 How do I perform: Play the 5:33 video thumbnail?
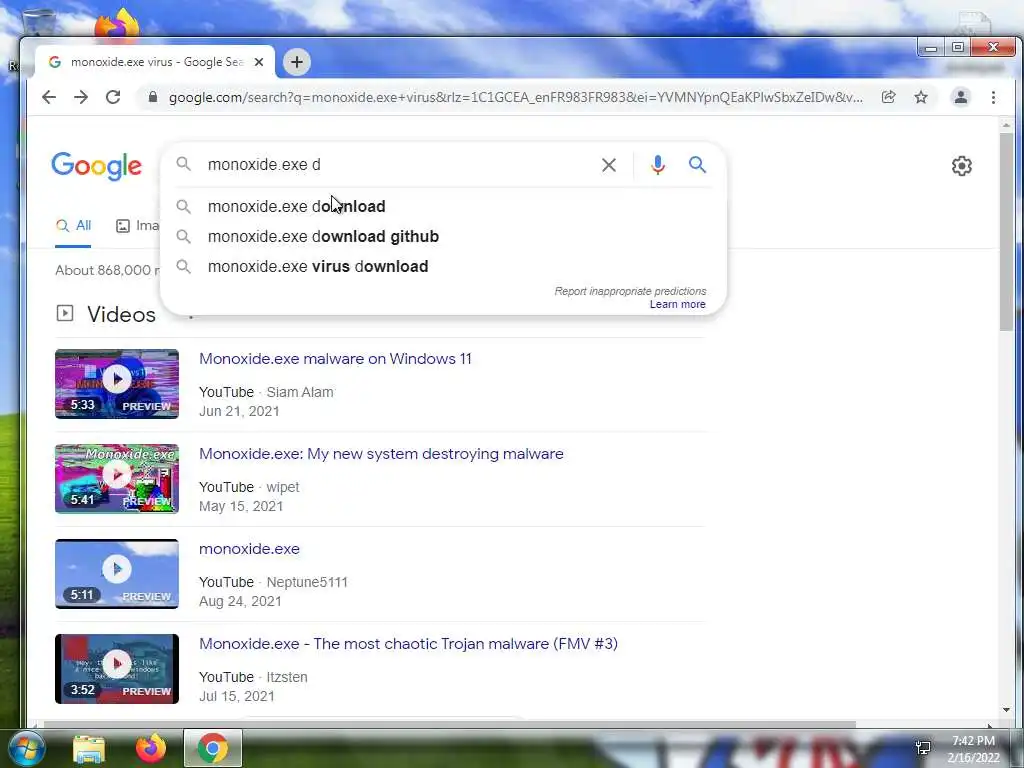(x=117, y=384)
